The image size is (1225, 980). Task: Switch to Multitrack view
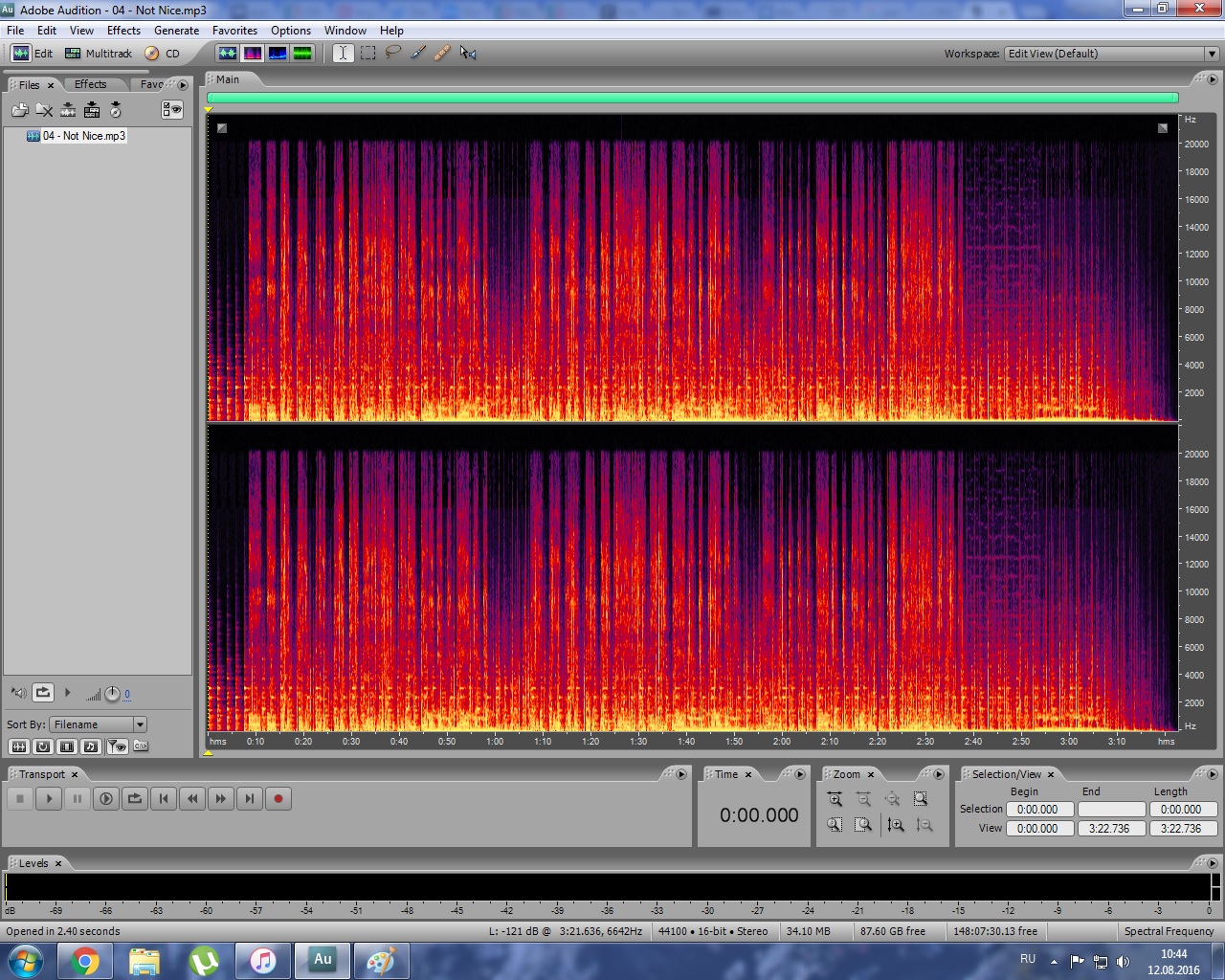click(x=99, y=54)
